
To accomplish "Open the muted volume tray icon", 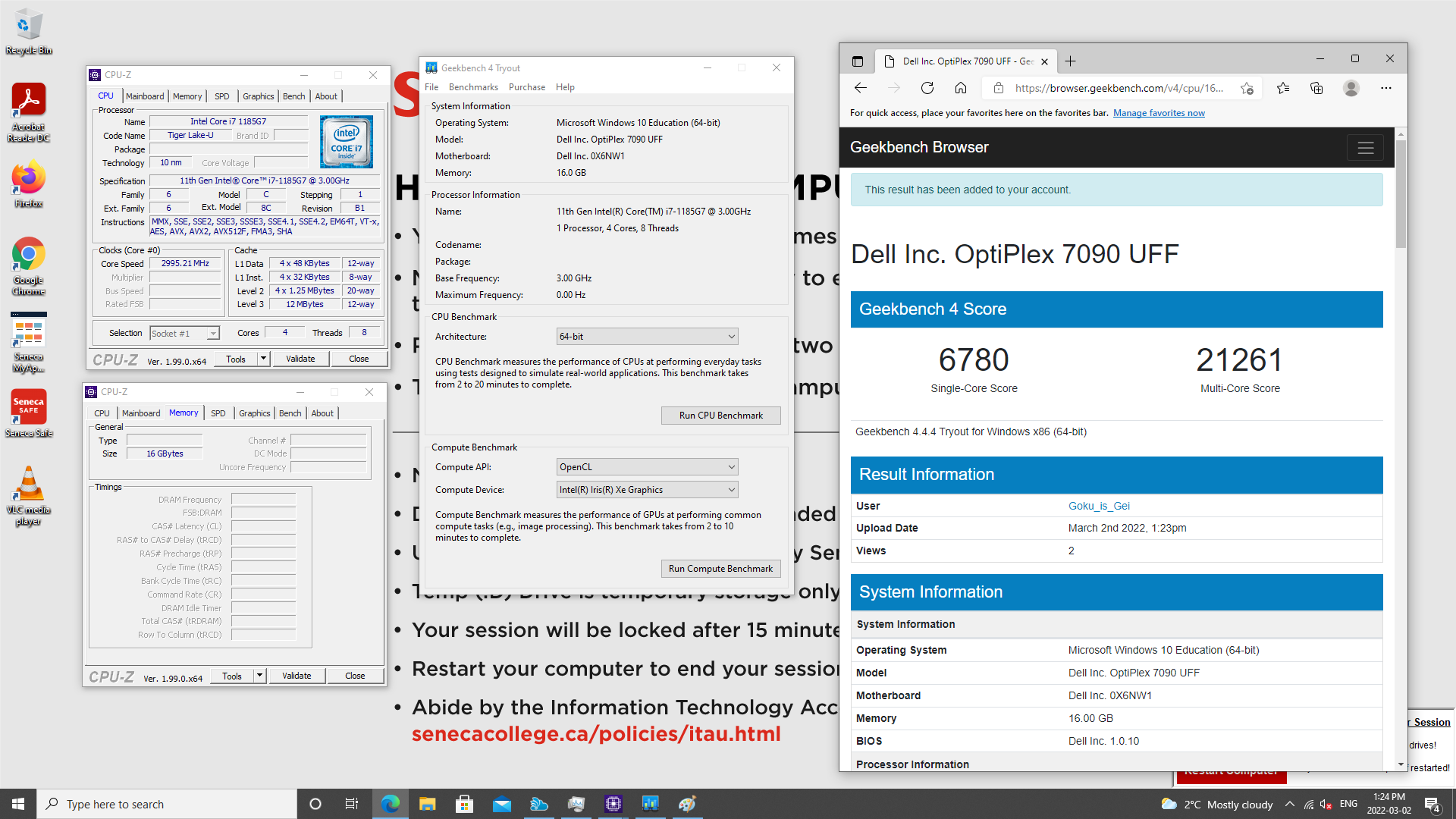I will 1326,804.
